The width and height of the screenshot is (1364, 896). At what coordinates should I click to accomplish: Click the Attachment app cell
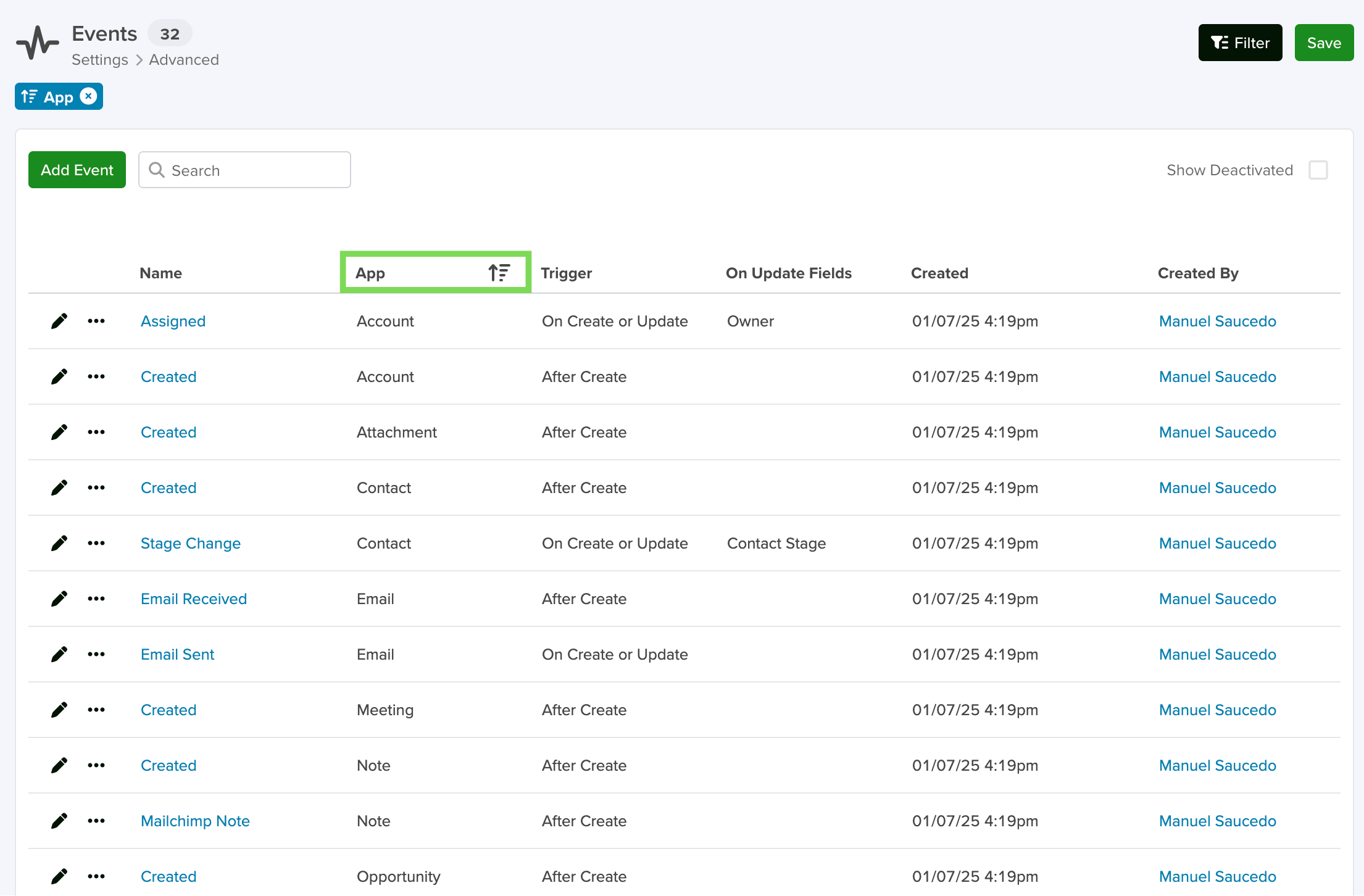click(397, 432)
